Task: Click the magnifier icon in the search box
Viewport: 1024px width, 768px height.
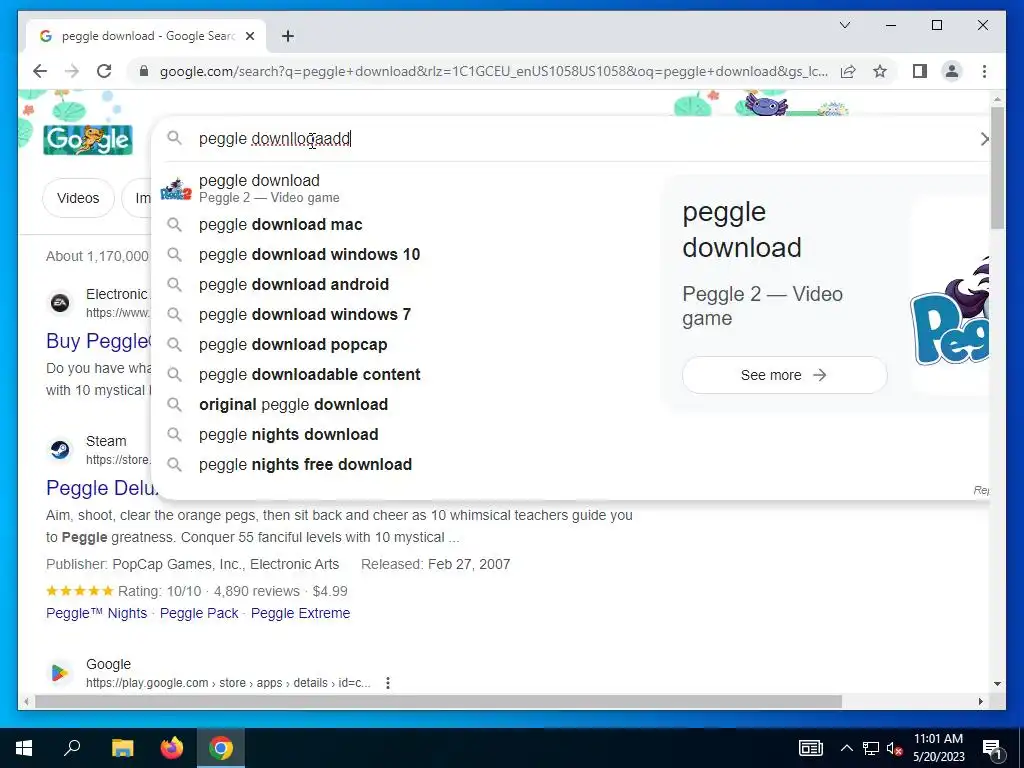Action: click(x=174, y=138)
